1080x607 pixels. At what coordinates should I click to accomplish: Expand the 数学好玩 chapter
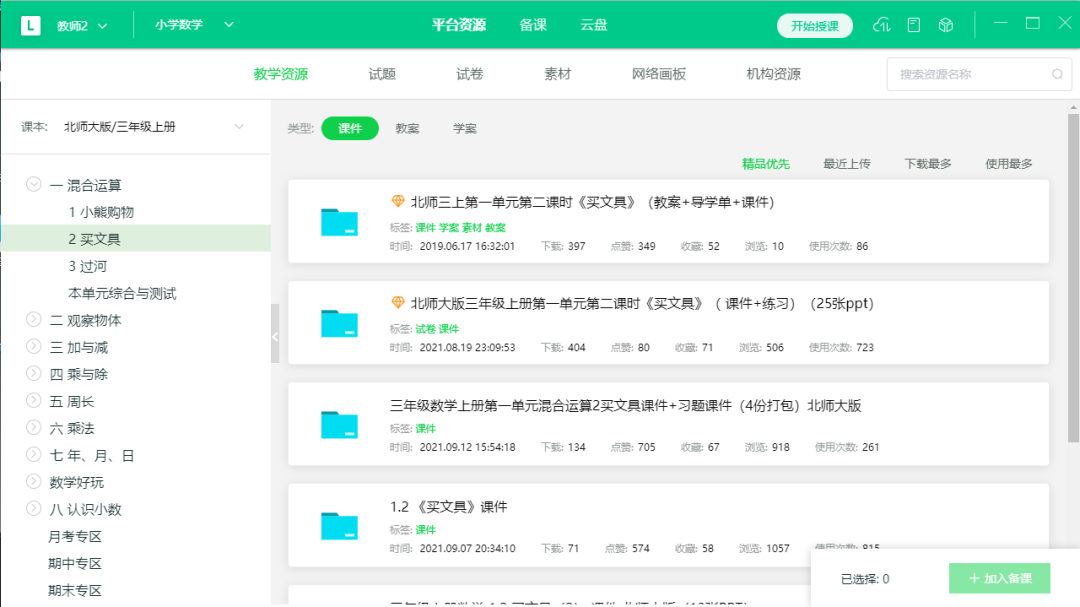point(33,481)
